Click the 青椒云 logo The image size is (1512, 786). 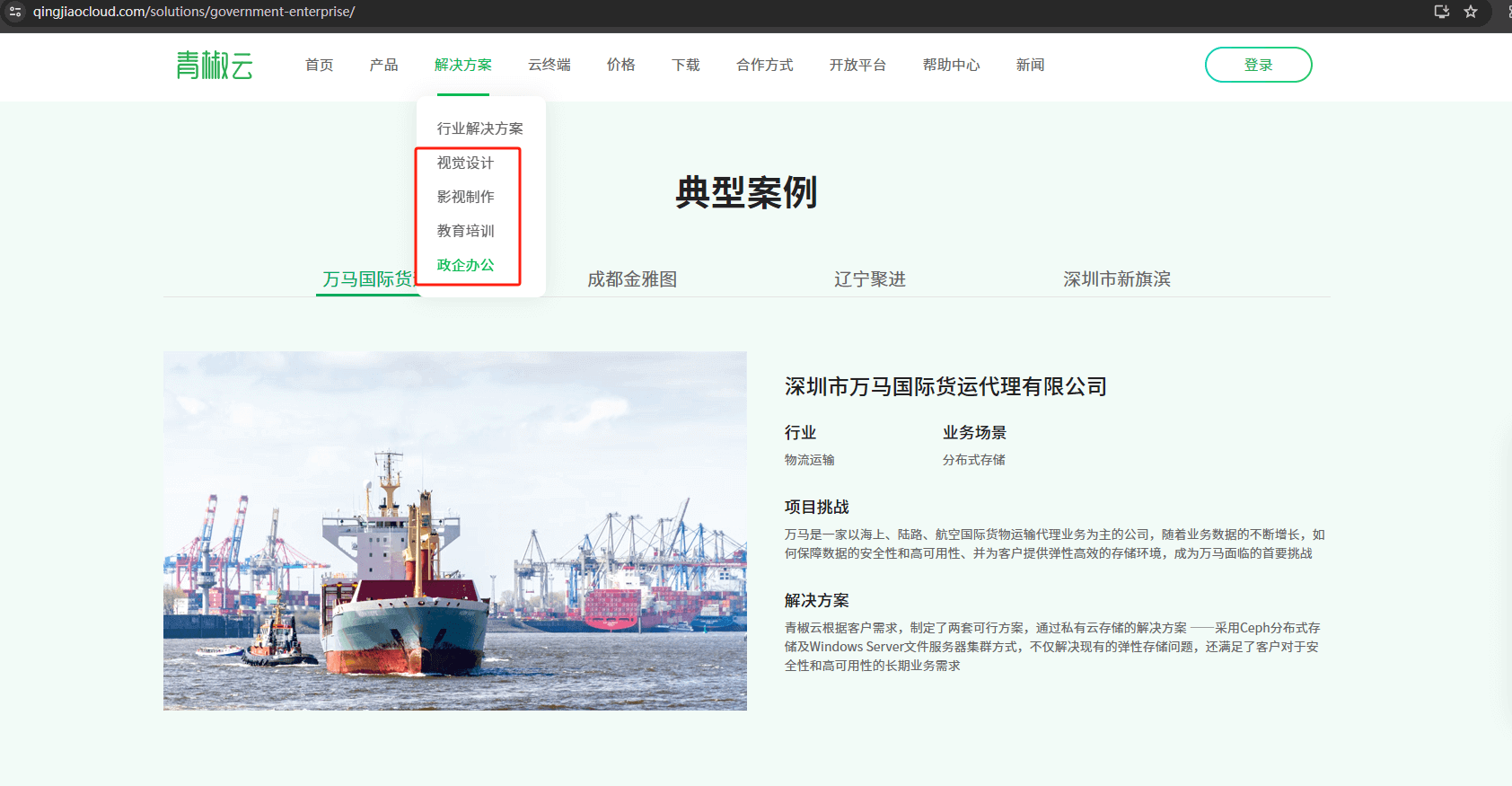215,65
